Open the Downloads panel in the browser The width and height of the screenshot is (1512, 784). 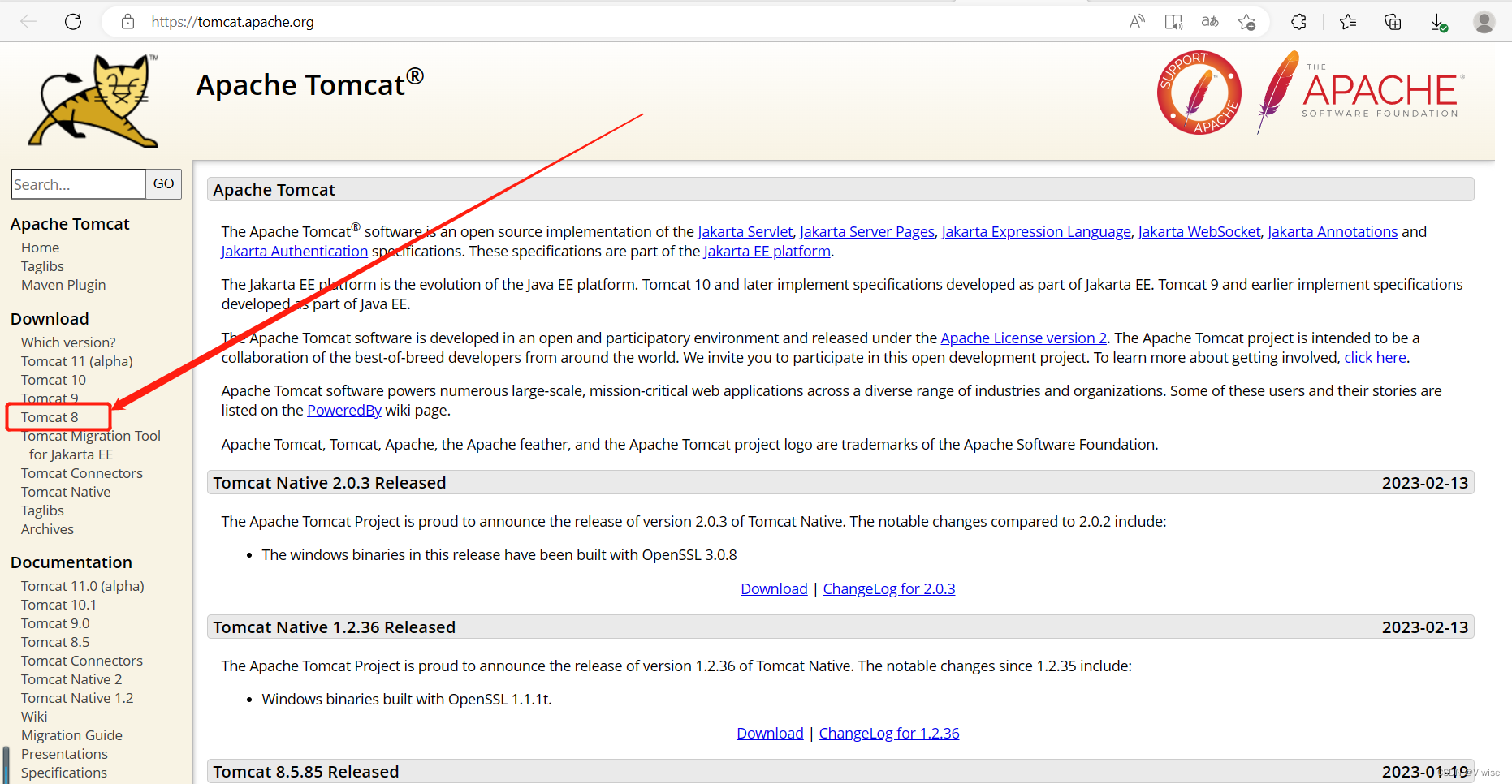pyautogui.click(x=1439, y=22)
